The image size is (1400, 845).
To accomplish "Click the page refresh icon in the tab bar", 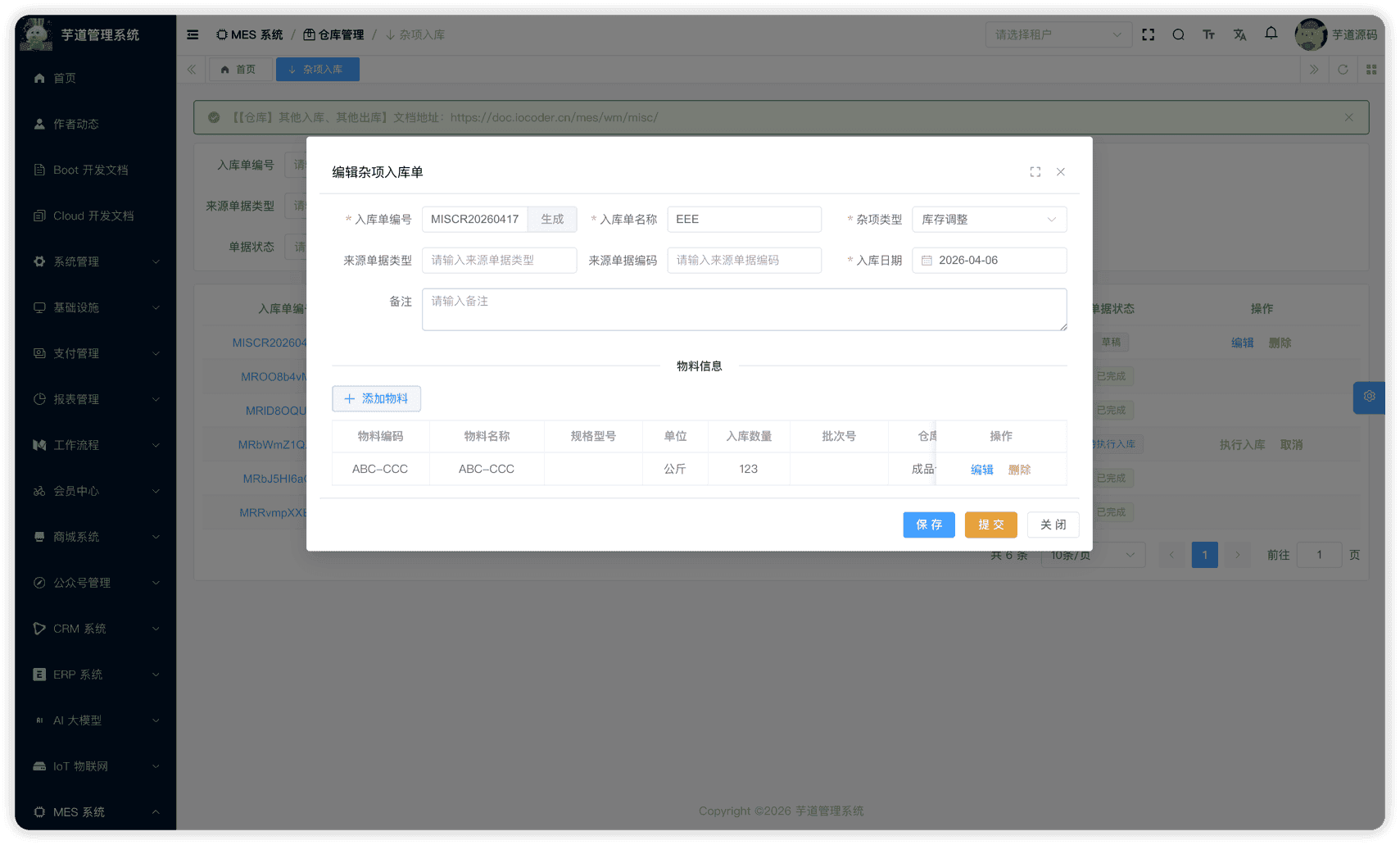I will (x=1343, y=70).
